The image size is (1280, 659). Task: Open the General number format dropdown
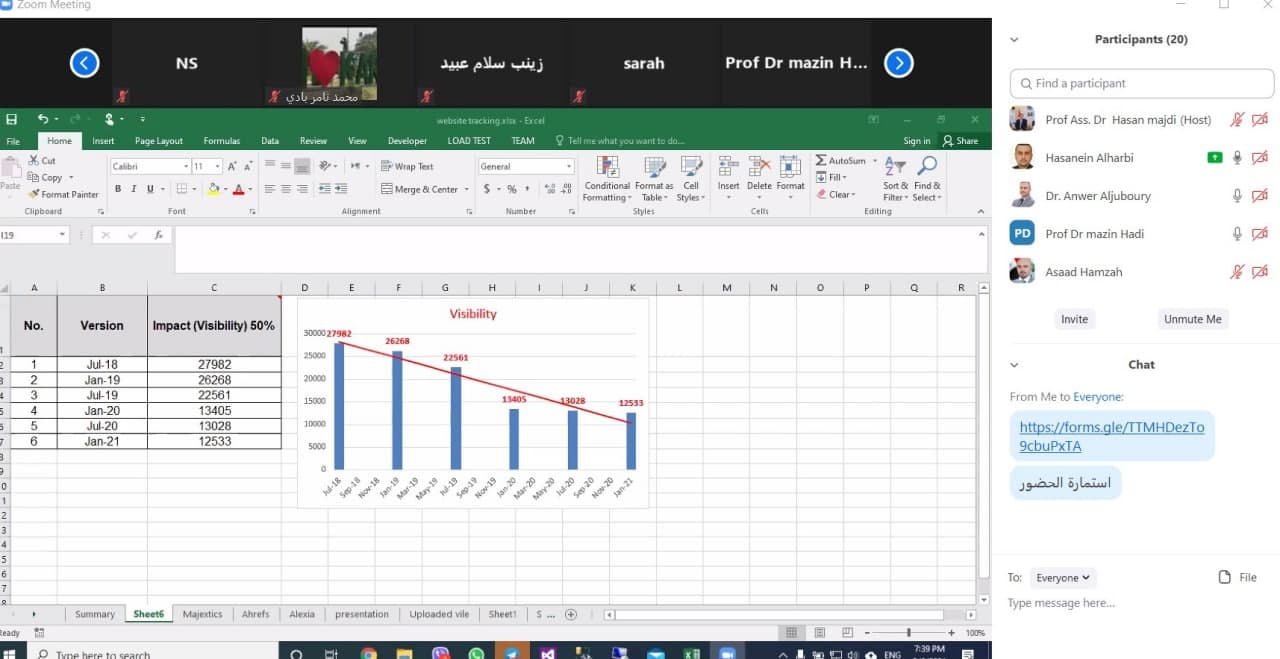[569, 167]
